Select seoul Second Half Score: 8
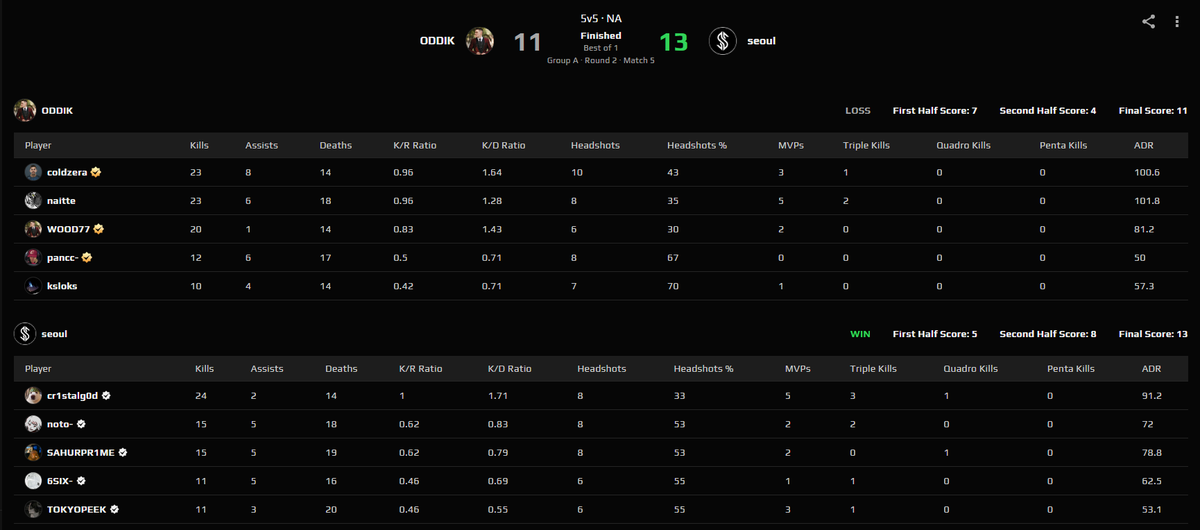This screenshot has width=1200, height=530. (1048, 334)
